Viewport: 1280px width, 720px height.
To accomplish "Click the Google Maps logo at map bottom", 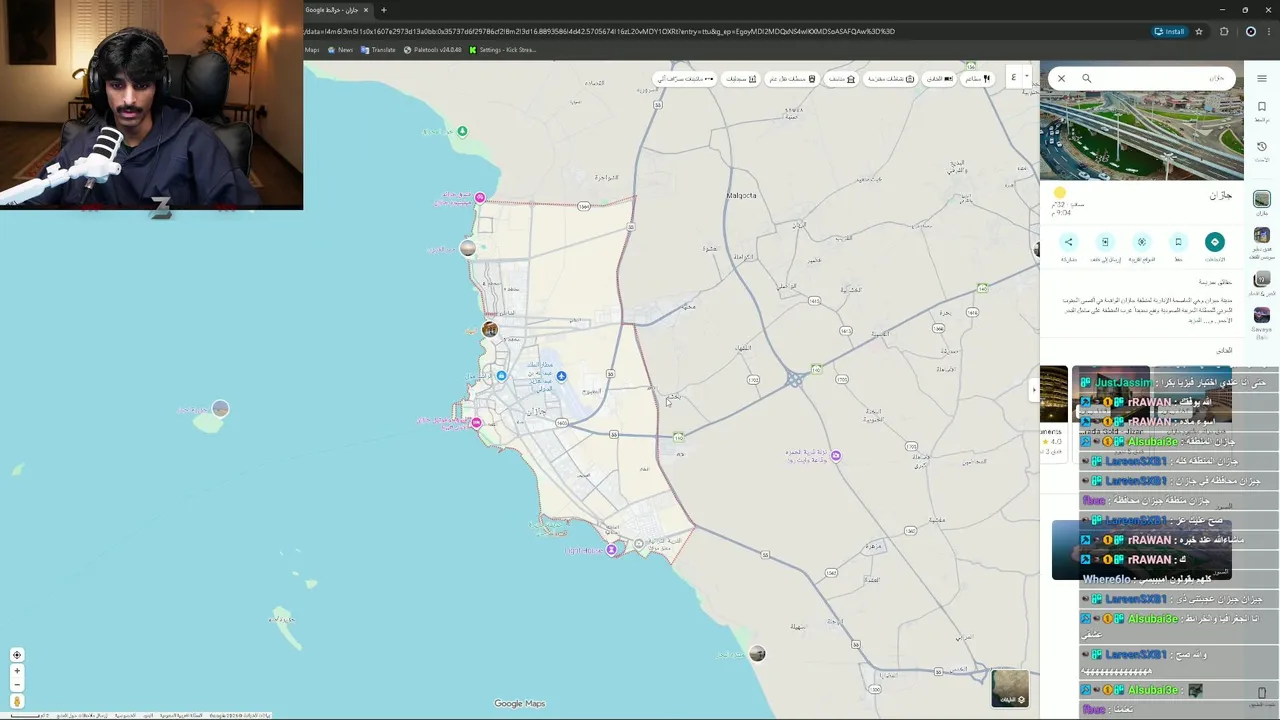I will [x=519, y=704].
